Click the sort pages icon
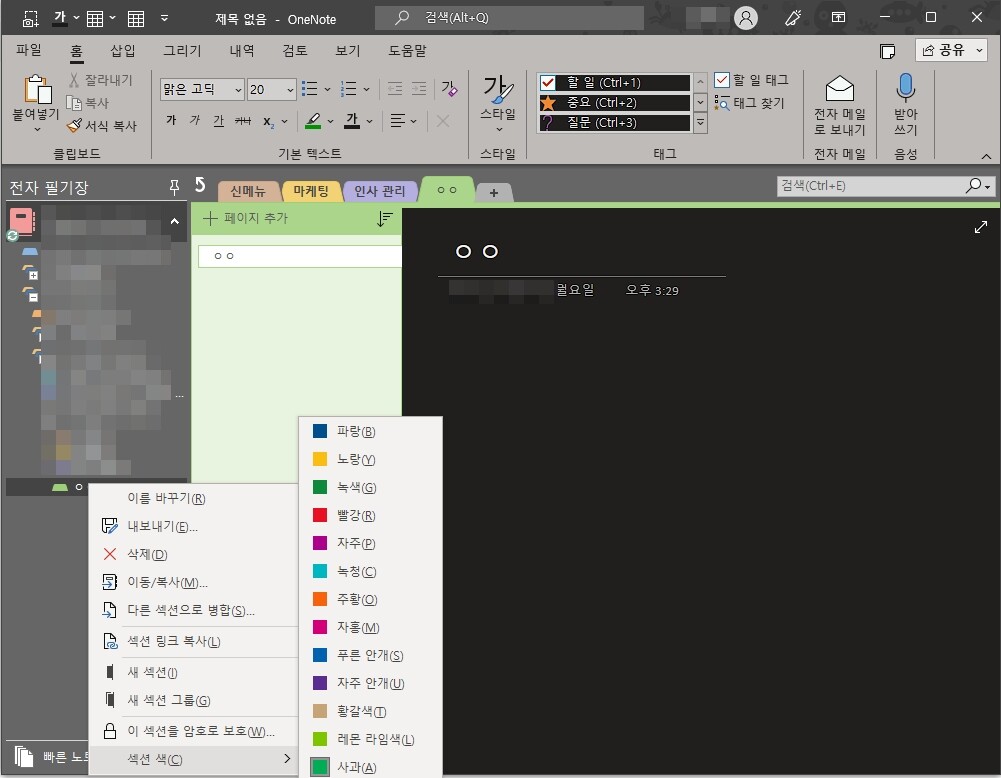This screenshot has height=778, width=1001. pos(384,219)
